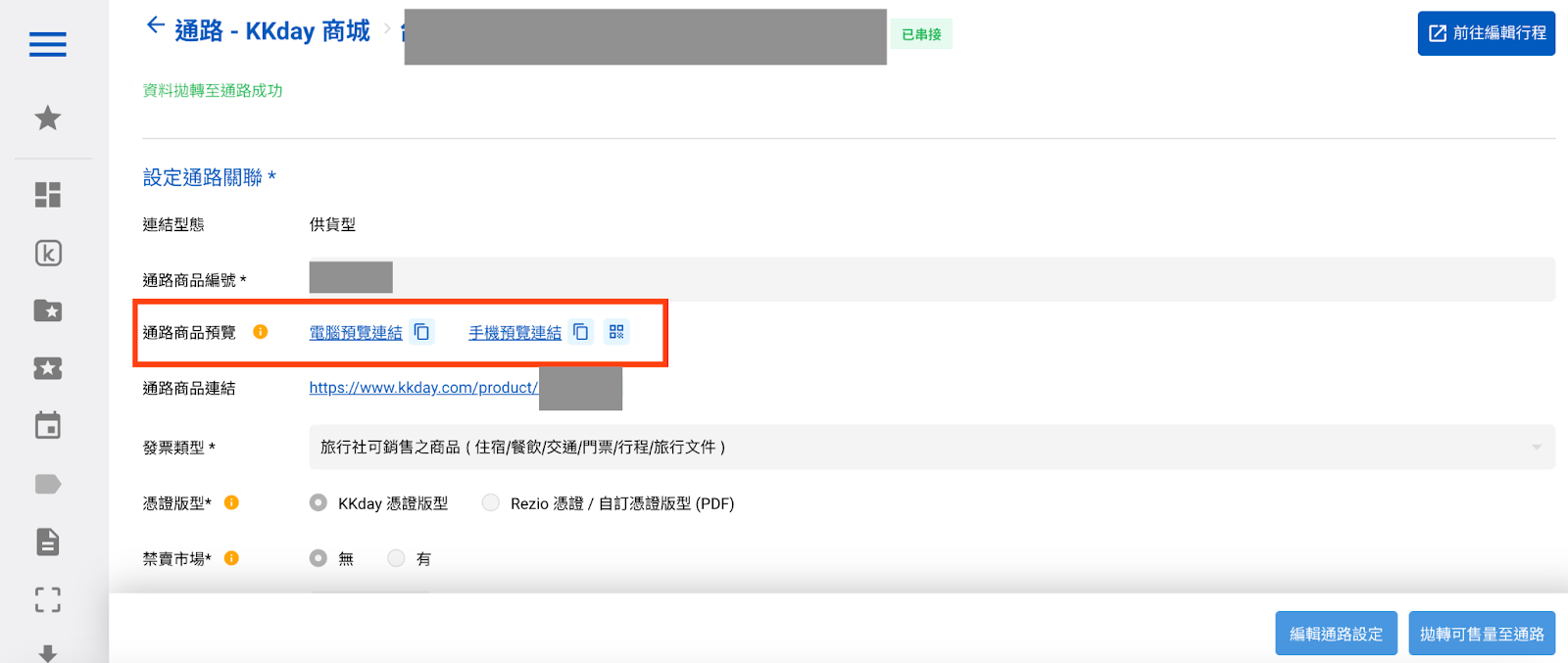
Task: Copy the 手機預覽連結 link
Action: [x=580, y=332]
